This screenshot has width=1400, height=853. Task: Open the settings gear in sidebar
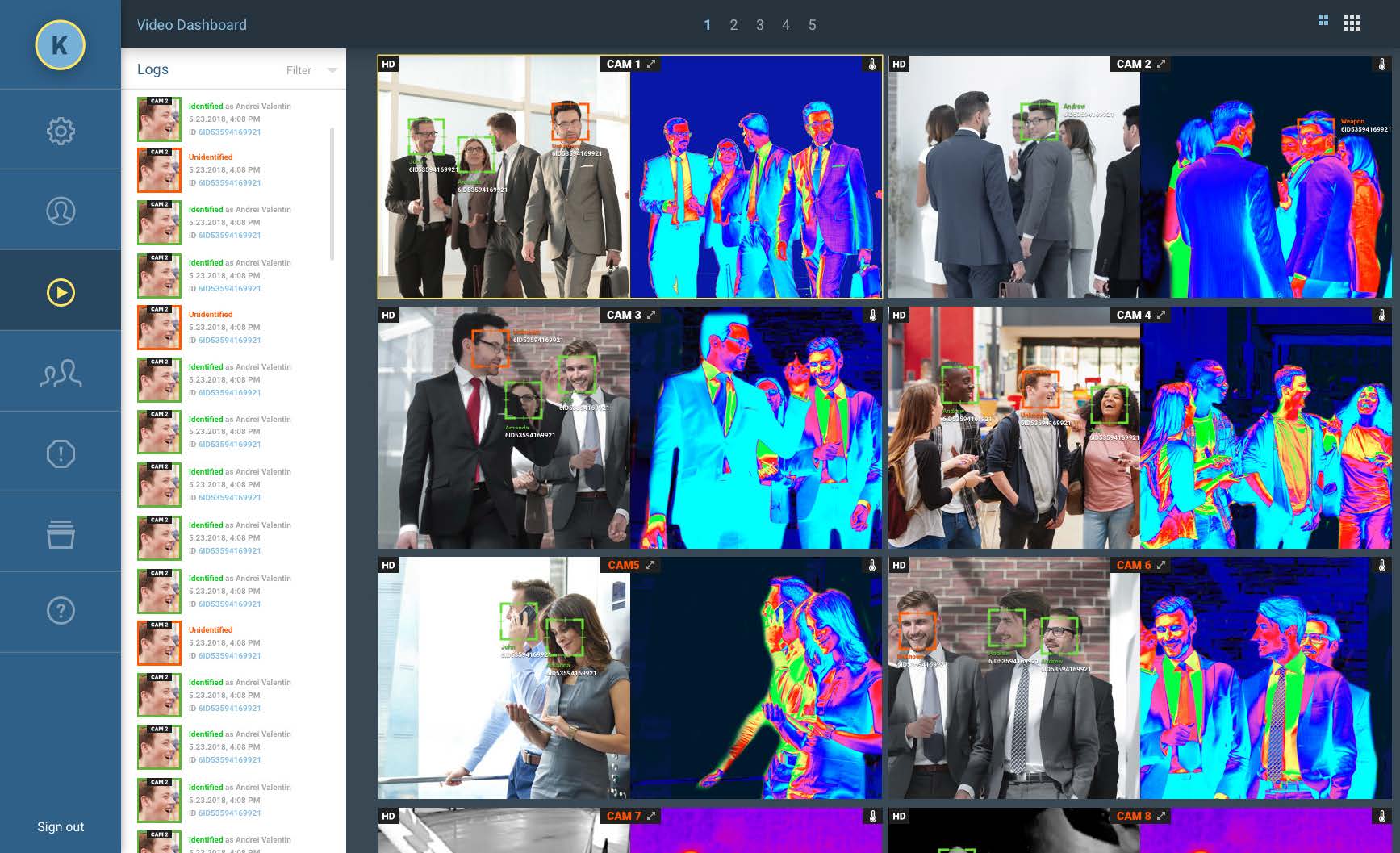point(61,131)
